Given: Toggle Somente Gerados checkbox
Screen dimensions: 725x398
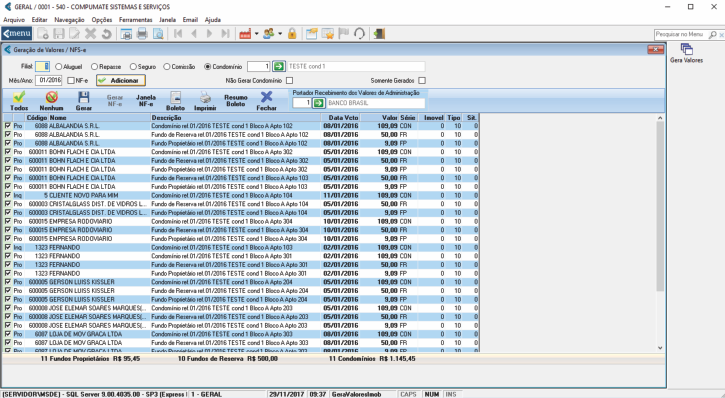Looking at the screenshot, I should [422, 80].
